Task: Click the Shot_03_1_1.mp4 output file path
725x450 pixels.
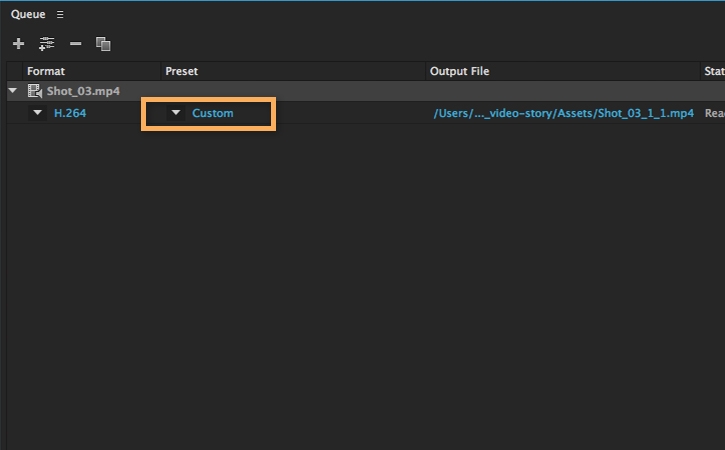Action: pyautogui.click(x=563, y=113)
